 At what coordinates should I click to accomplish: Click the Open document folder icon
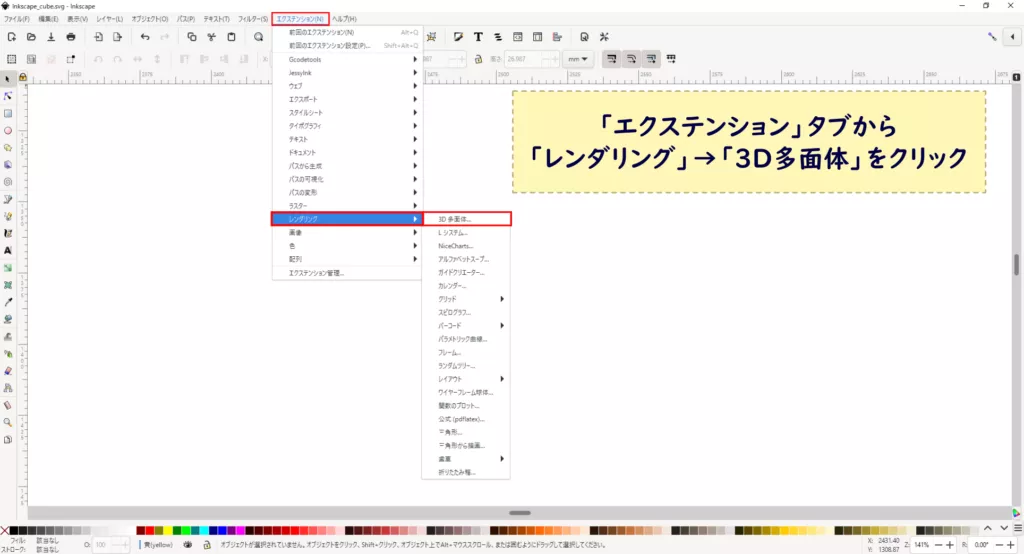[x=31, y=37]
